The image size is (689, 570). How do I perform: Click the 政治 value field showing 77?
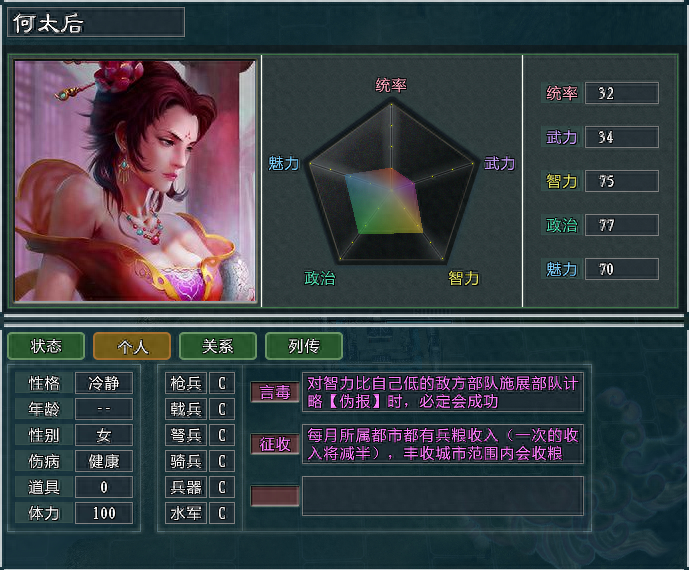622,225
